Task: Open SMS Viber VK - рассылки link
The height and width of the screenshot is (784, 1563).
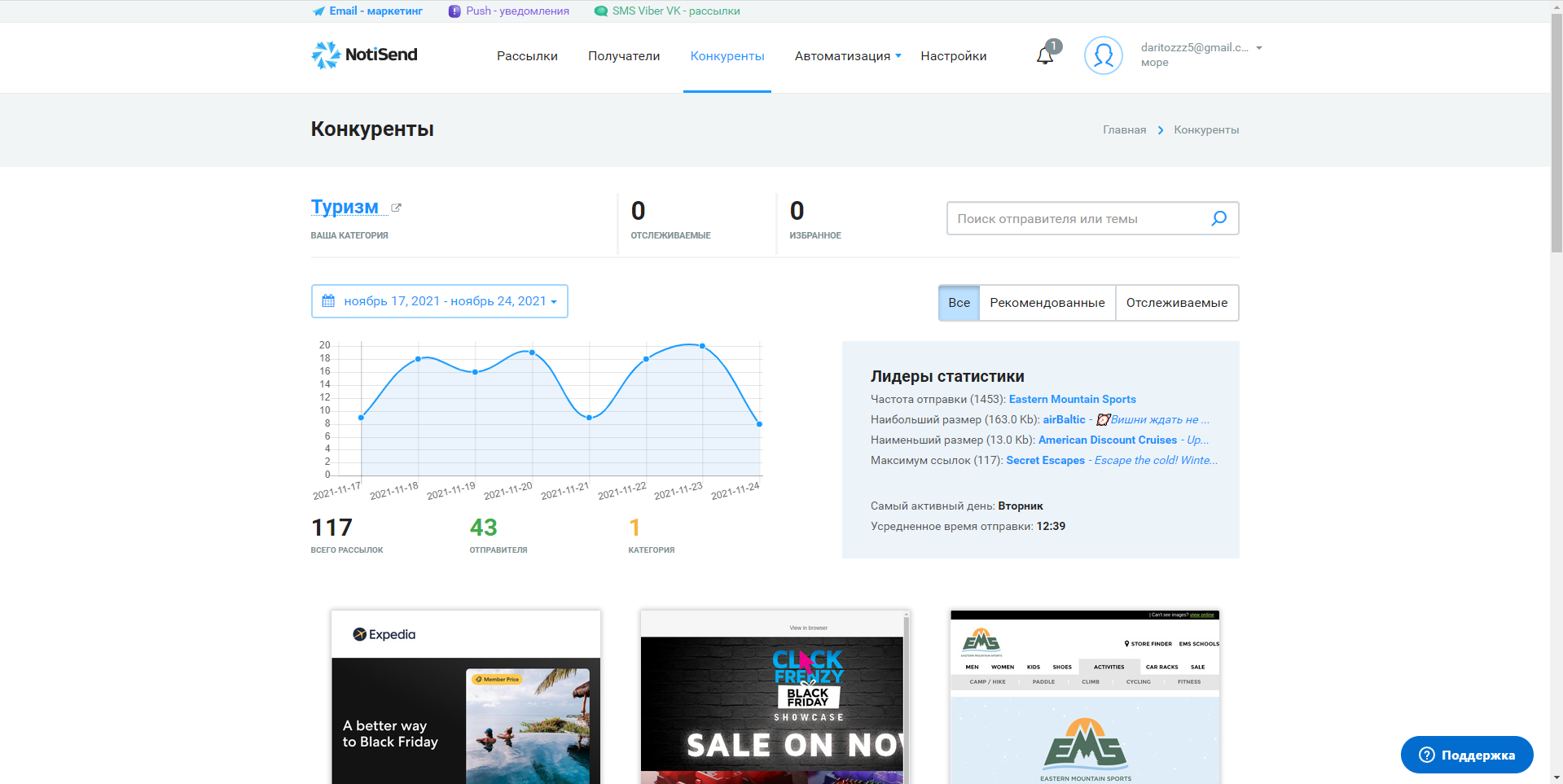Action: pos(676,11)
